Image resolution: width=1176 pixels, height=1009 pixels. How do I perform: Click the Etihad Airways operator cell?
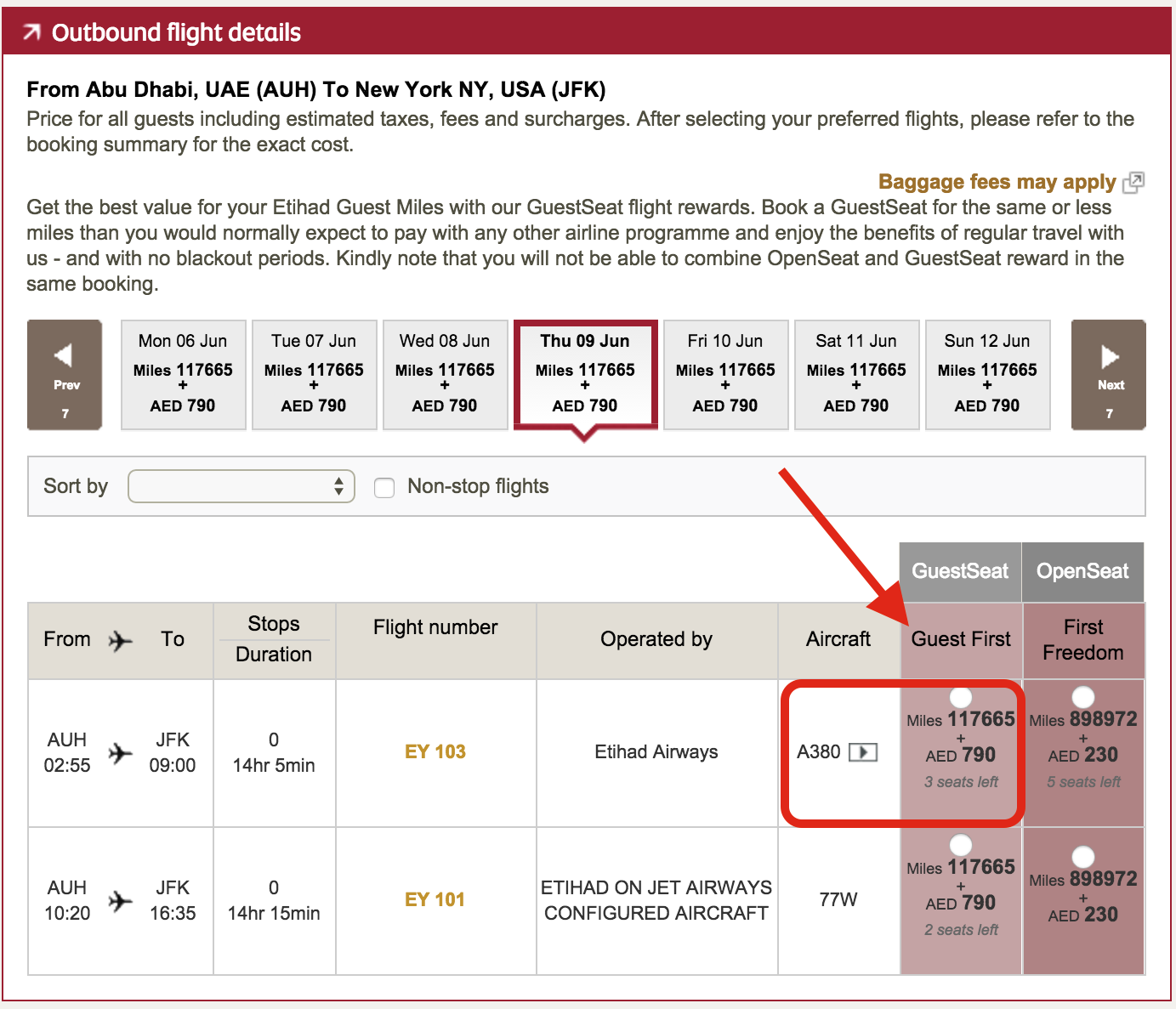tap(656, 752)
